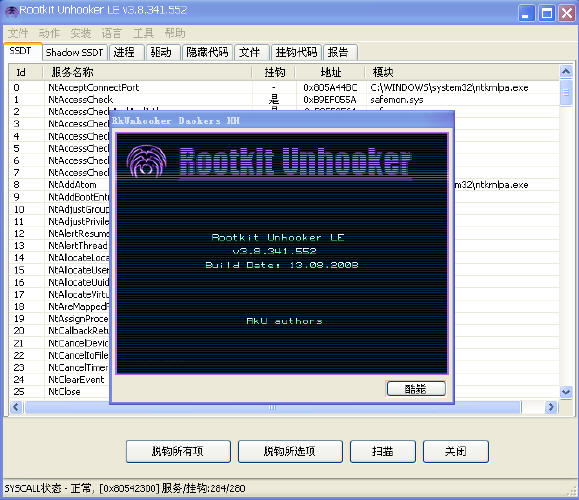Image resolution: width=579 pixels, height=500 pixels.
Task: Click the horizontal scrollbar right arrow
Action: [x=551, y=407]
